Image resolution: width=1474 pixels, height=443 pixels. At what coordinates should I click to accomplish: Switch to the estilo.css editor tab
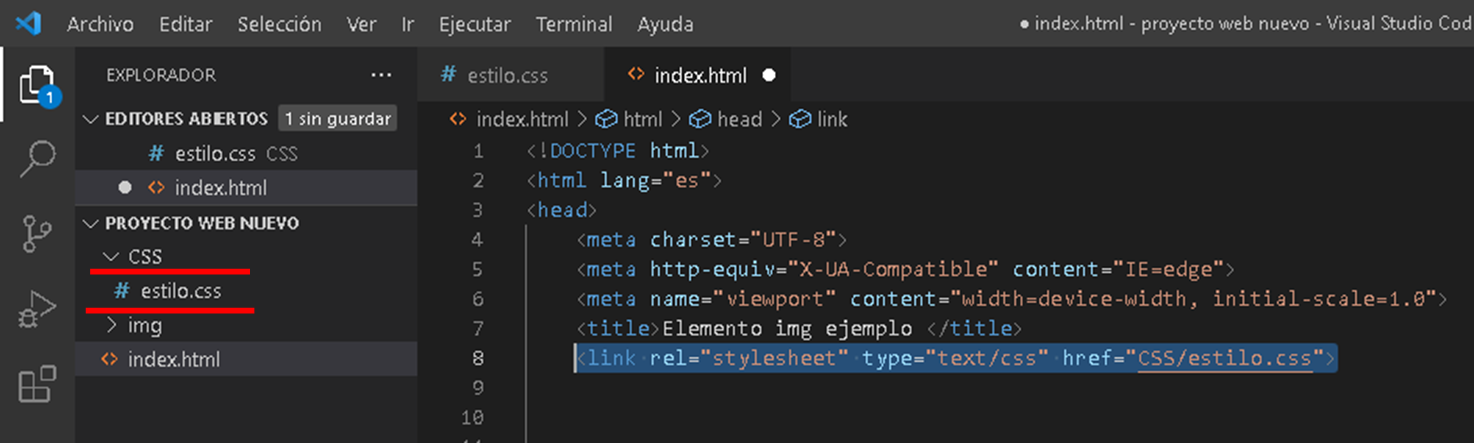(494, 75)
